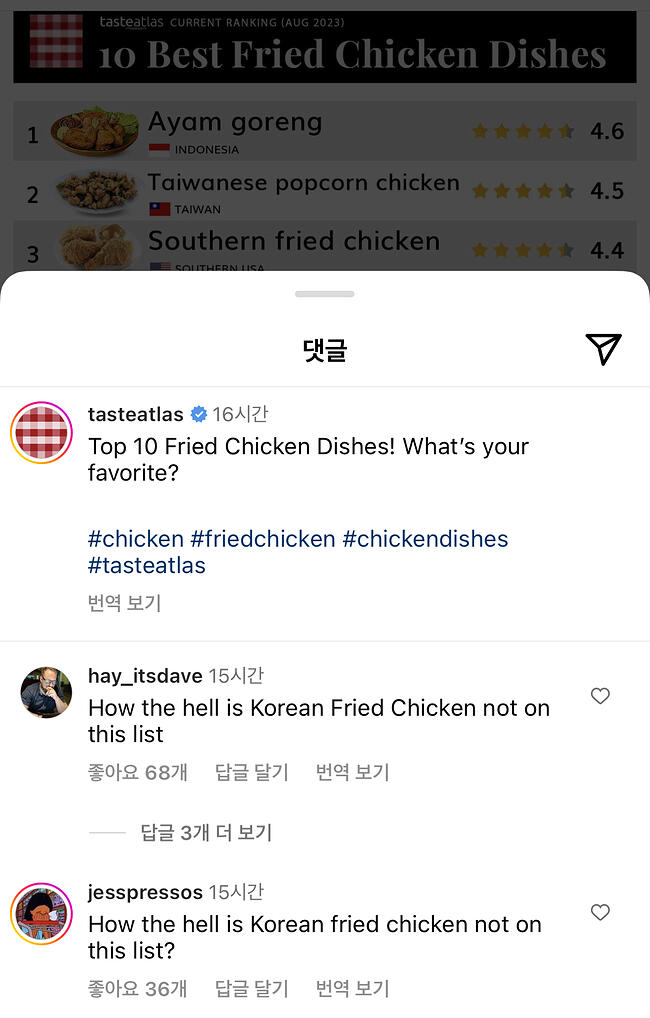Open the #chickendishes hashtag
Image resolution: width=650 pixels, height=1018 pixels.
pyautogui.click(x=425, y=539)
